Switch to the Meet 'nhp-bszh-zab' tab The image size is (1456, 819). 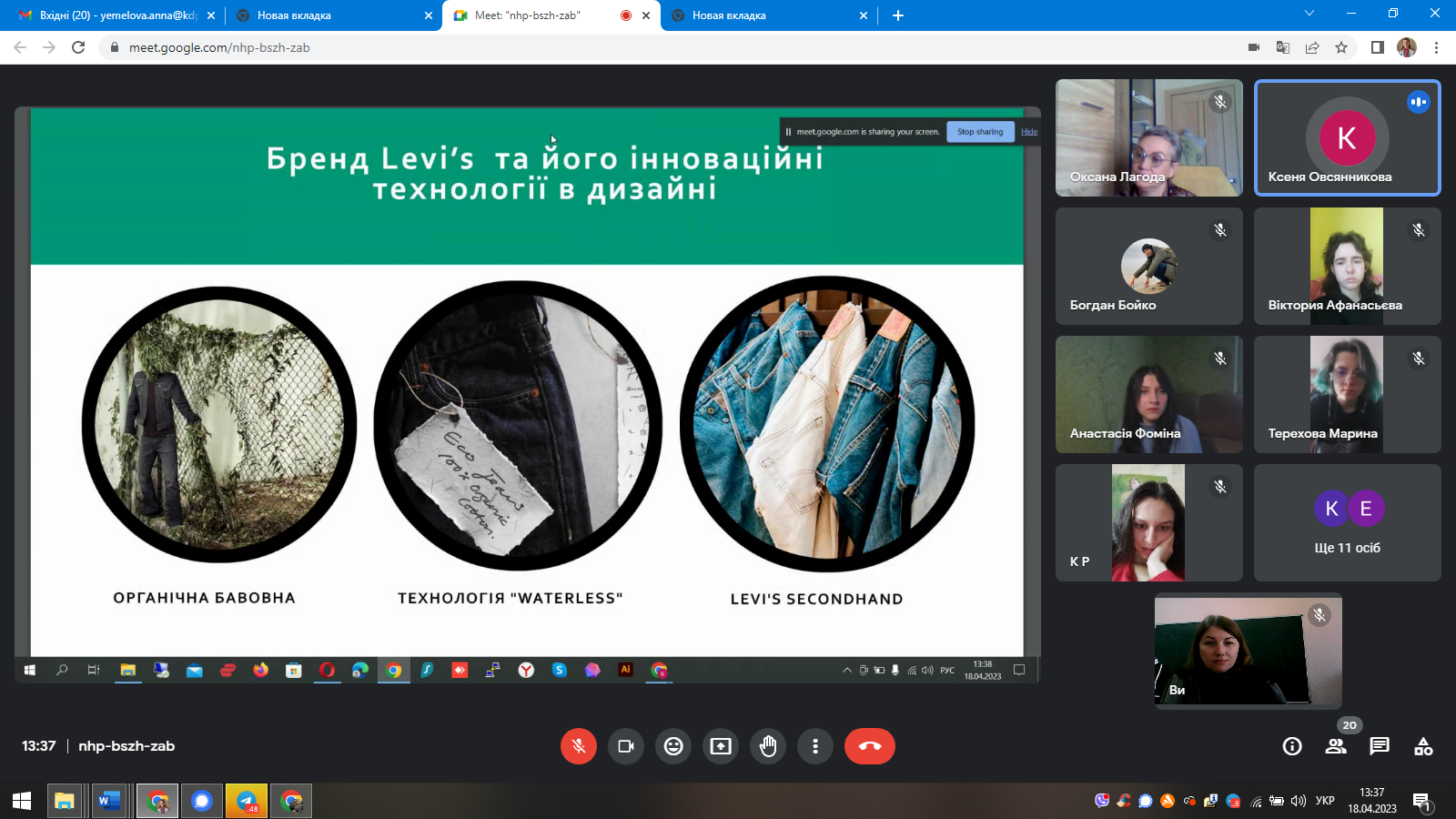click(x=551, y=15)
